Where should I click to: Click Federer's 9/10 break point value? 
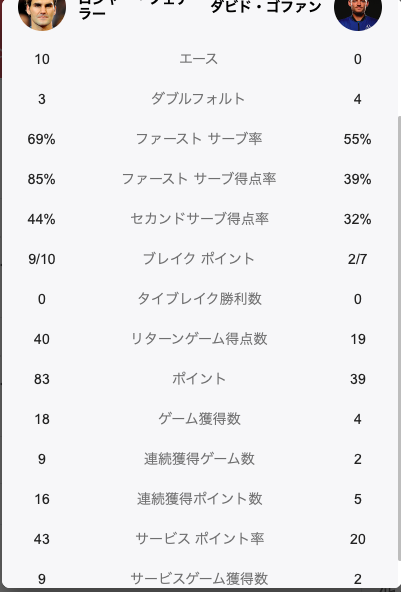click(x=42, y=259)
